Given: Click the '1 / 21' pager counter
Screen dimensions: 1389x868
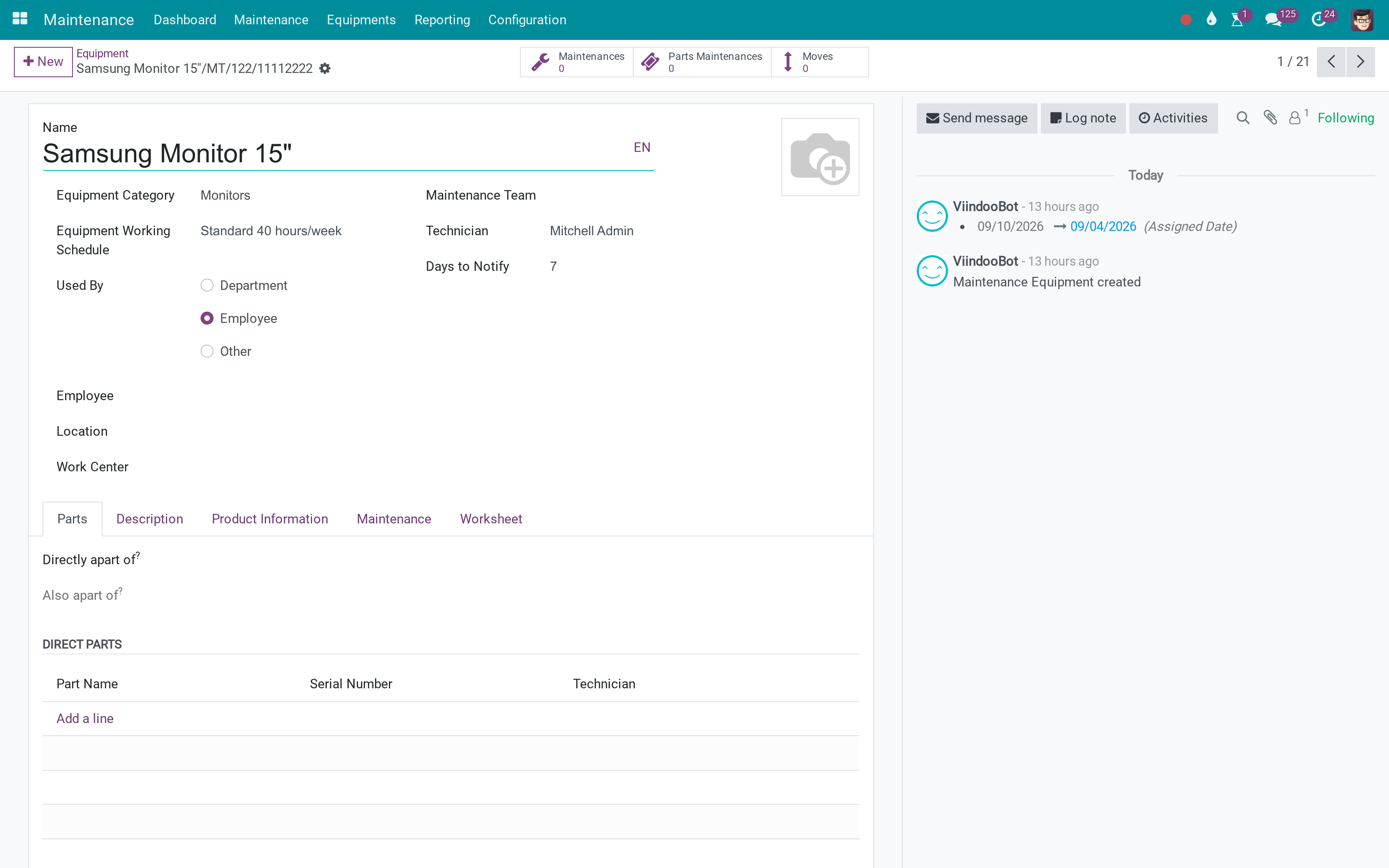Looking at the screenshot, I should coord(1293,62).
